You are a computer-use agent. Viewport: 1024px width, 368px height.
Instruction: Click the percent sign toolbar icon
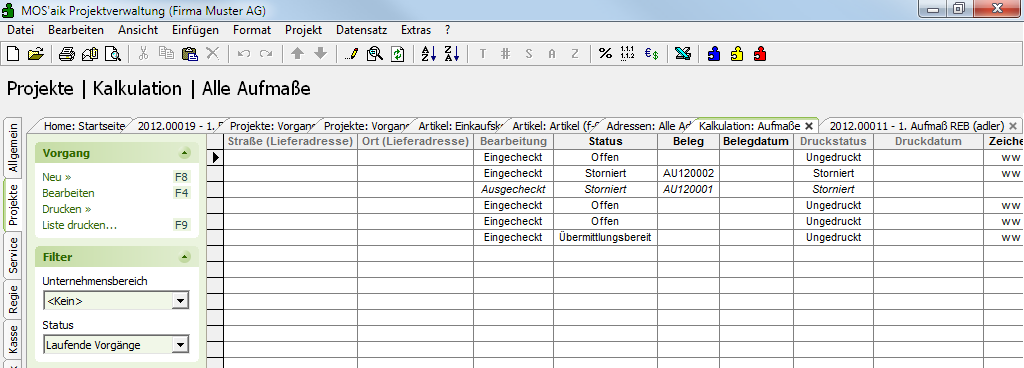(x=605, y=54)
